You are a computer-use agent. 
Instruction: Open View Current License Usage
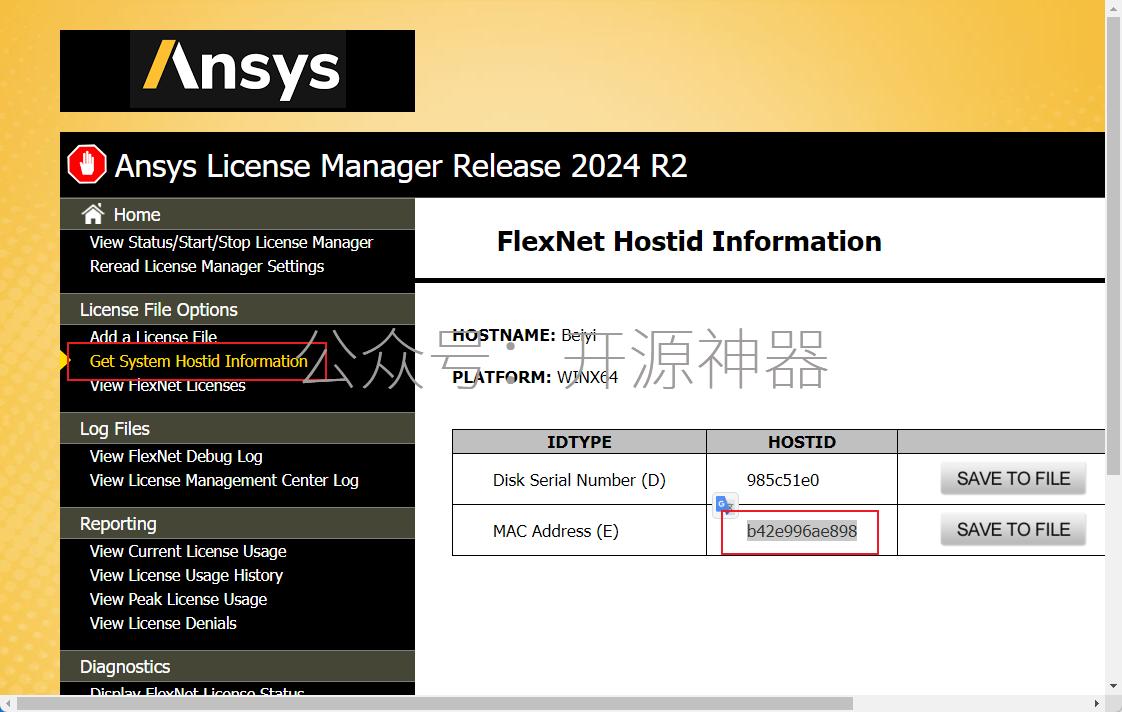188,552
